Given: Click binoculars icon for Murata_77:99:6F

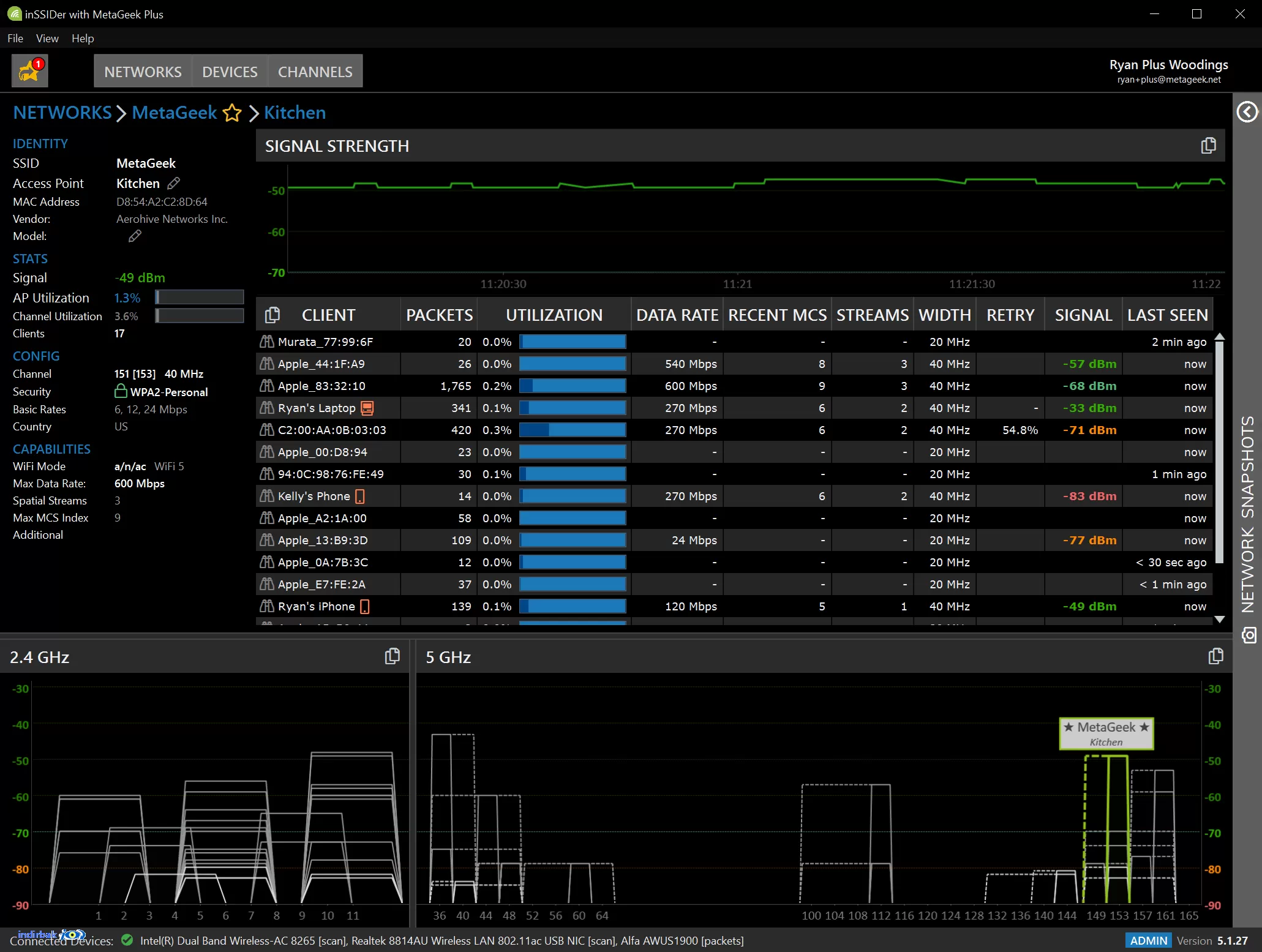Looking at the screenshot, I should point(266,342).
